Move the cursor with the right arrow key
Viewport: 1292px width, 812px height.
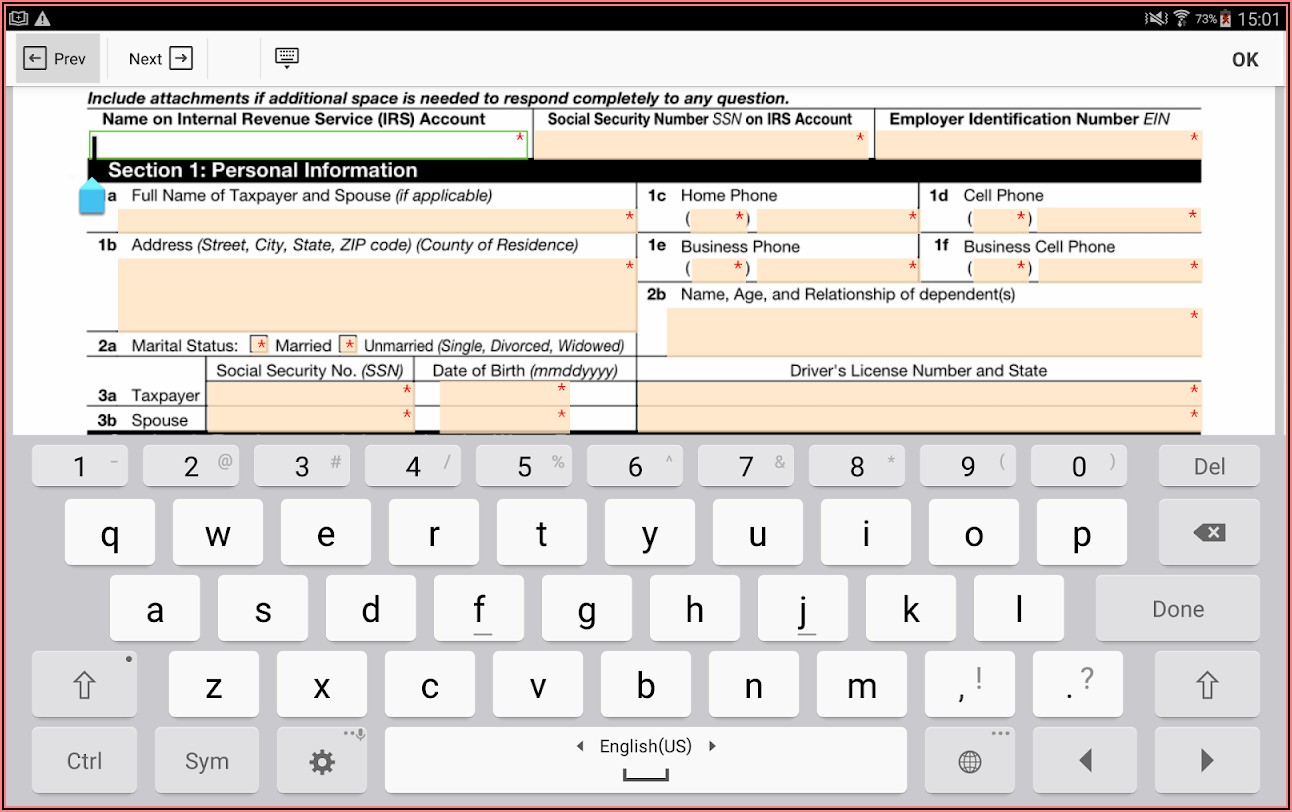(x=1207, y=761)
